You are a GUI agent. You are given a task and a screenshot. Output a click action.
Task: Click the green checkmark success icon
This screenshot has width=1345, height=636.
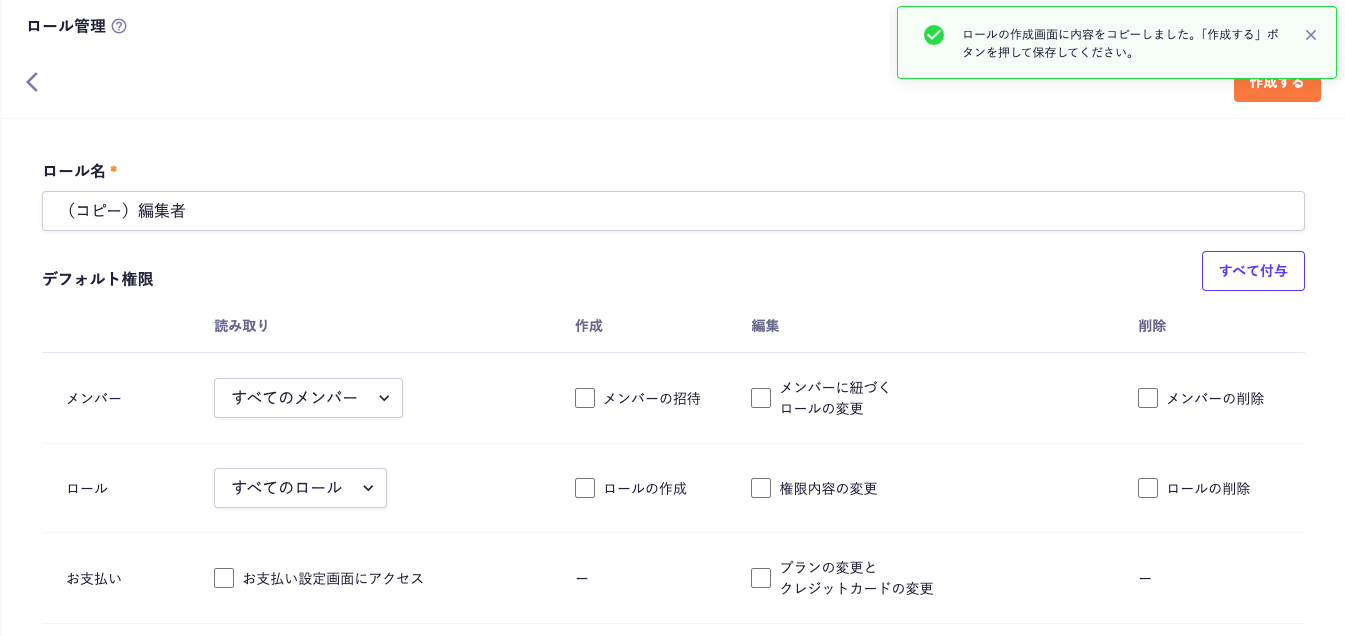click(x=933, y=35)
